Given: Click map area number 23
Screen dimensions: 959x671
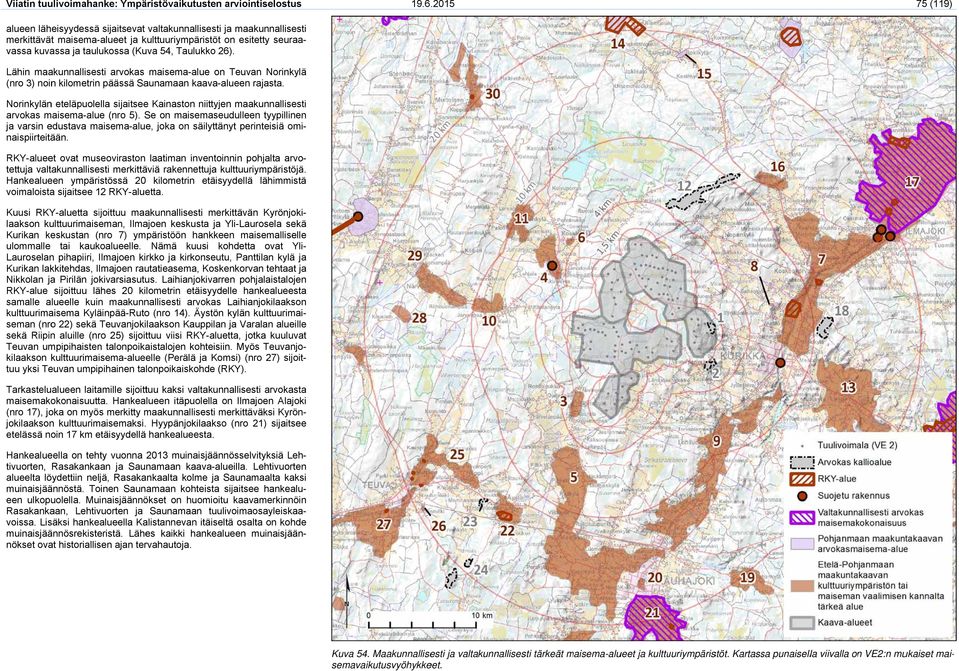Looking at the screenshot, I should point(470,522).
